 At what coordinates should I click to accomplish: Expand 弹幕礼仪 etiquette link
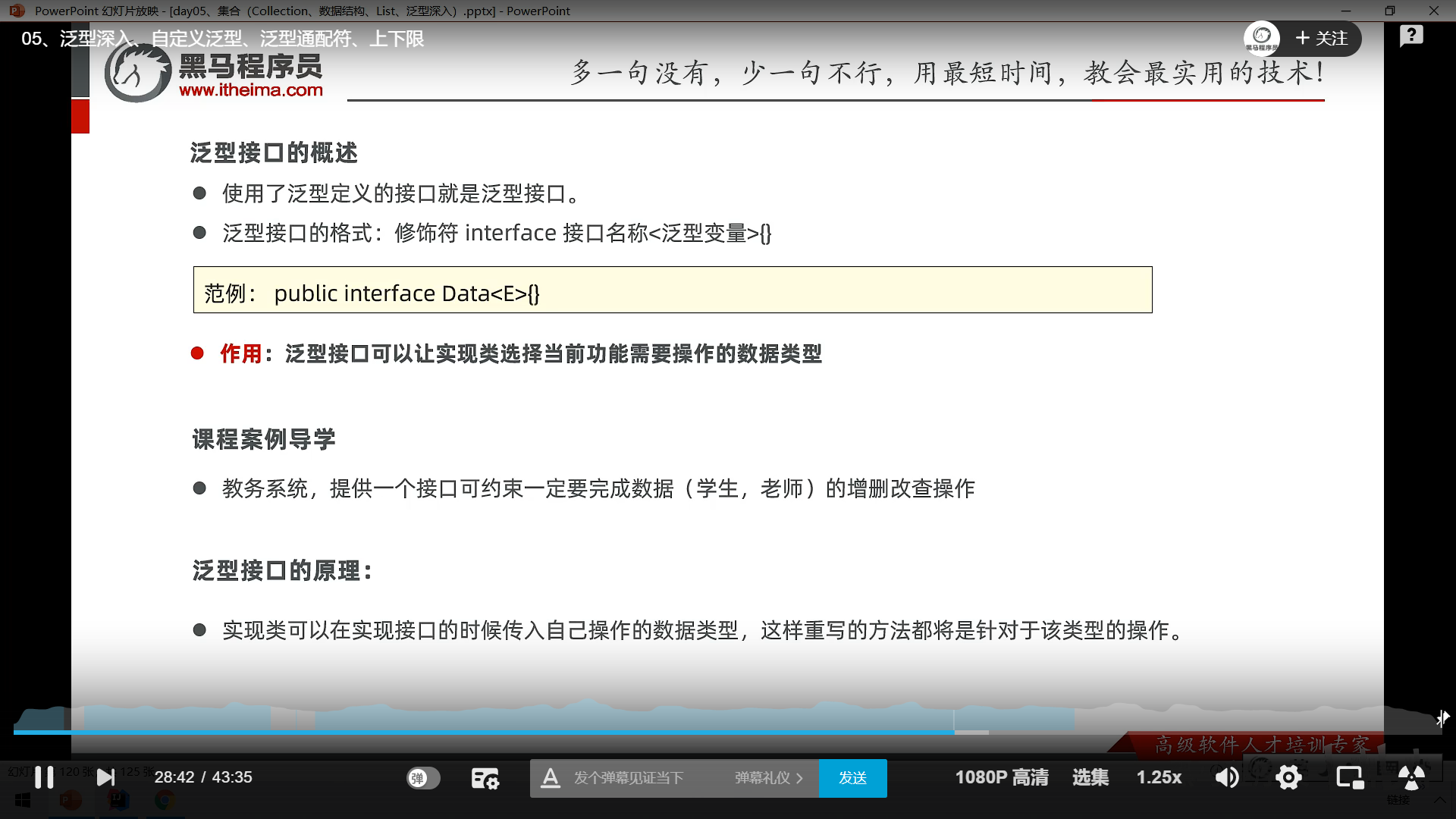(x=768, y=778)
